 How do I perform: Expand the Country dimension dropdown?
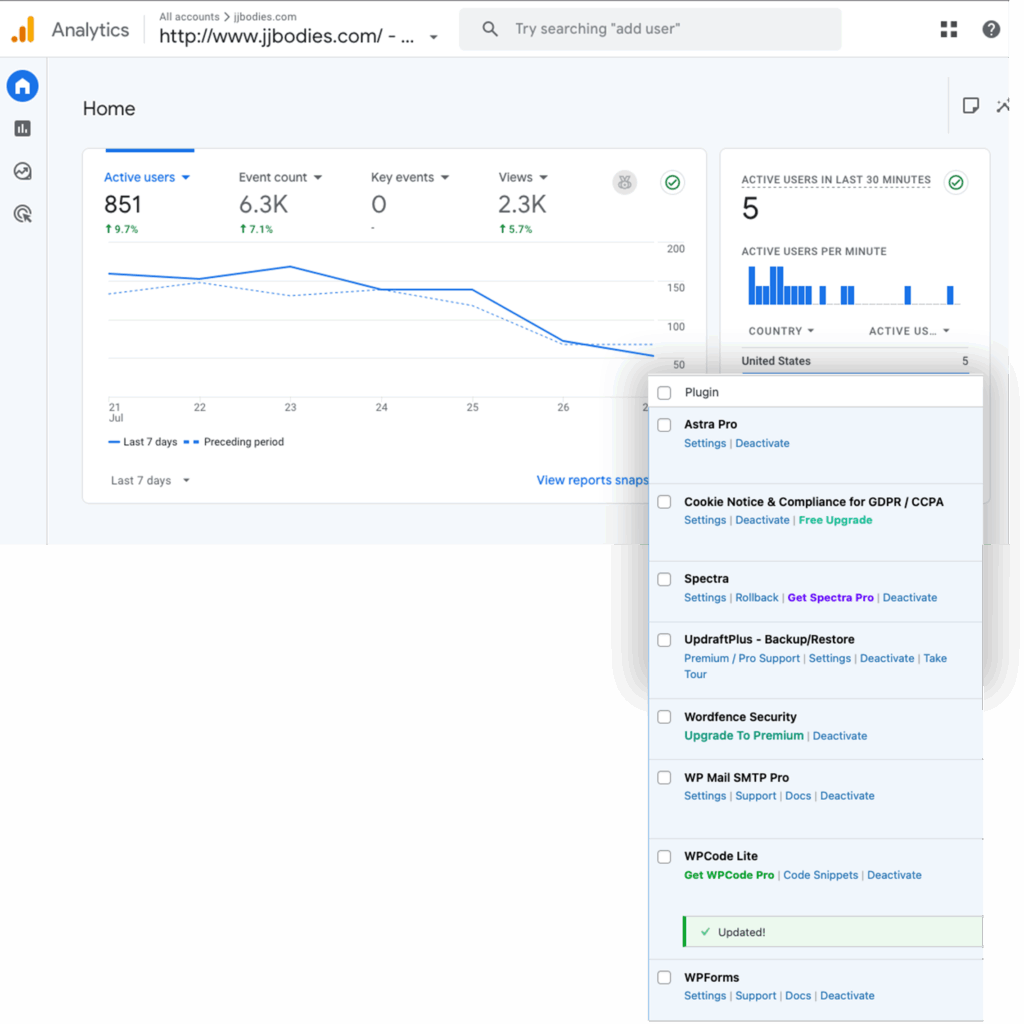pyautogui.click(x=781, y=331)
